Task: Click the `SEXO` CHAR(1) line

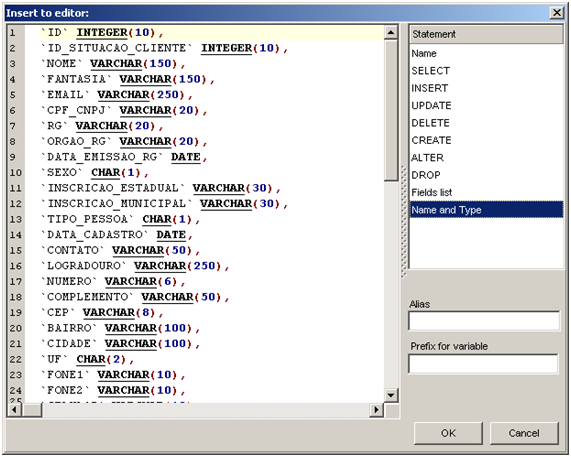Action: click(95, 173)
